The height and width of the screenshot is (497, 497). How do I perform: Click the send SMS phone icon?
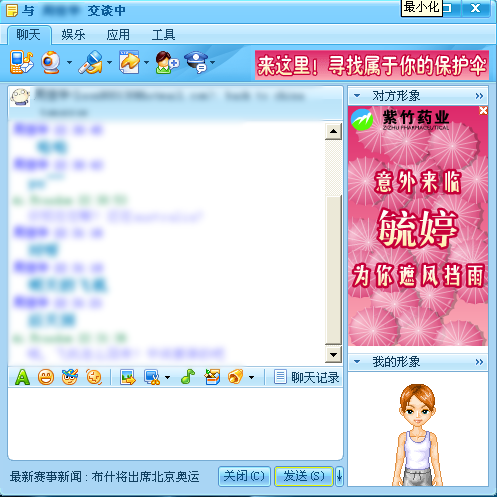point(22,62)
